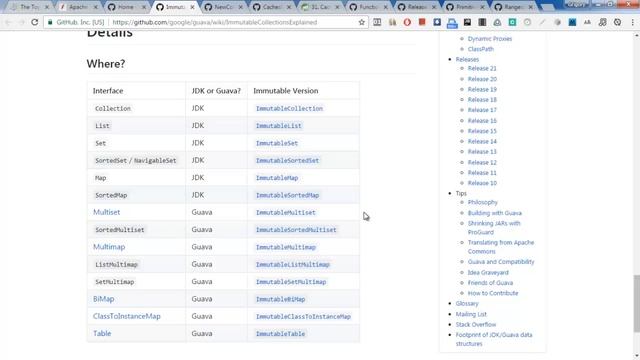The width and height of the screenshot is (640, 360).
Task: Close the Immutable GitHub tab
Action: coord(192,7)
